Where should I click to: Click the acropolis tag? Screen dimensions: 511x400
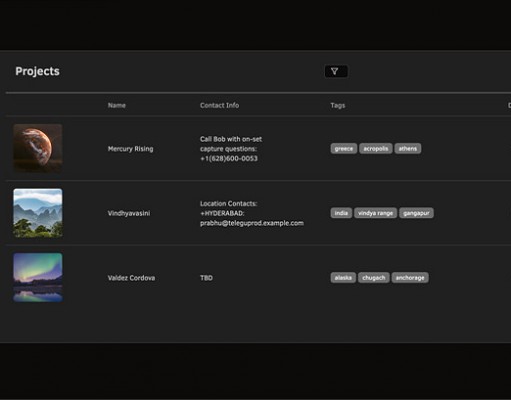pyautogui.click(x=376, y=148)
